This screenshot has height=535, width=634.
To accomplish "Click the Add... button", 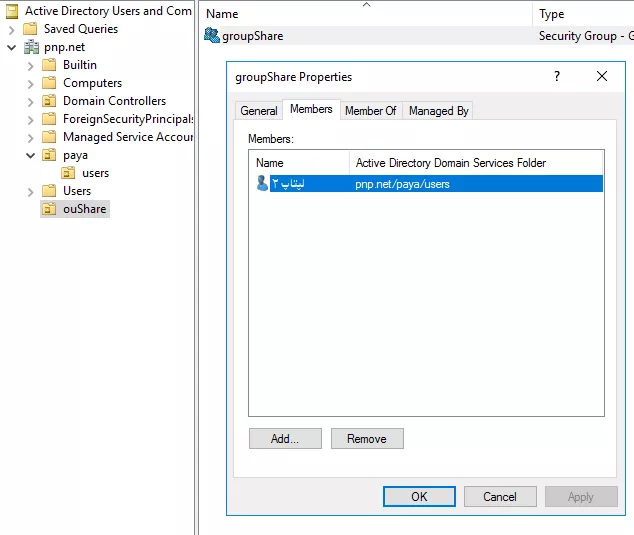I will 285,439.
